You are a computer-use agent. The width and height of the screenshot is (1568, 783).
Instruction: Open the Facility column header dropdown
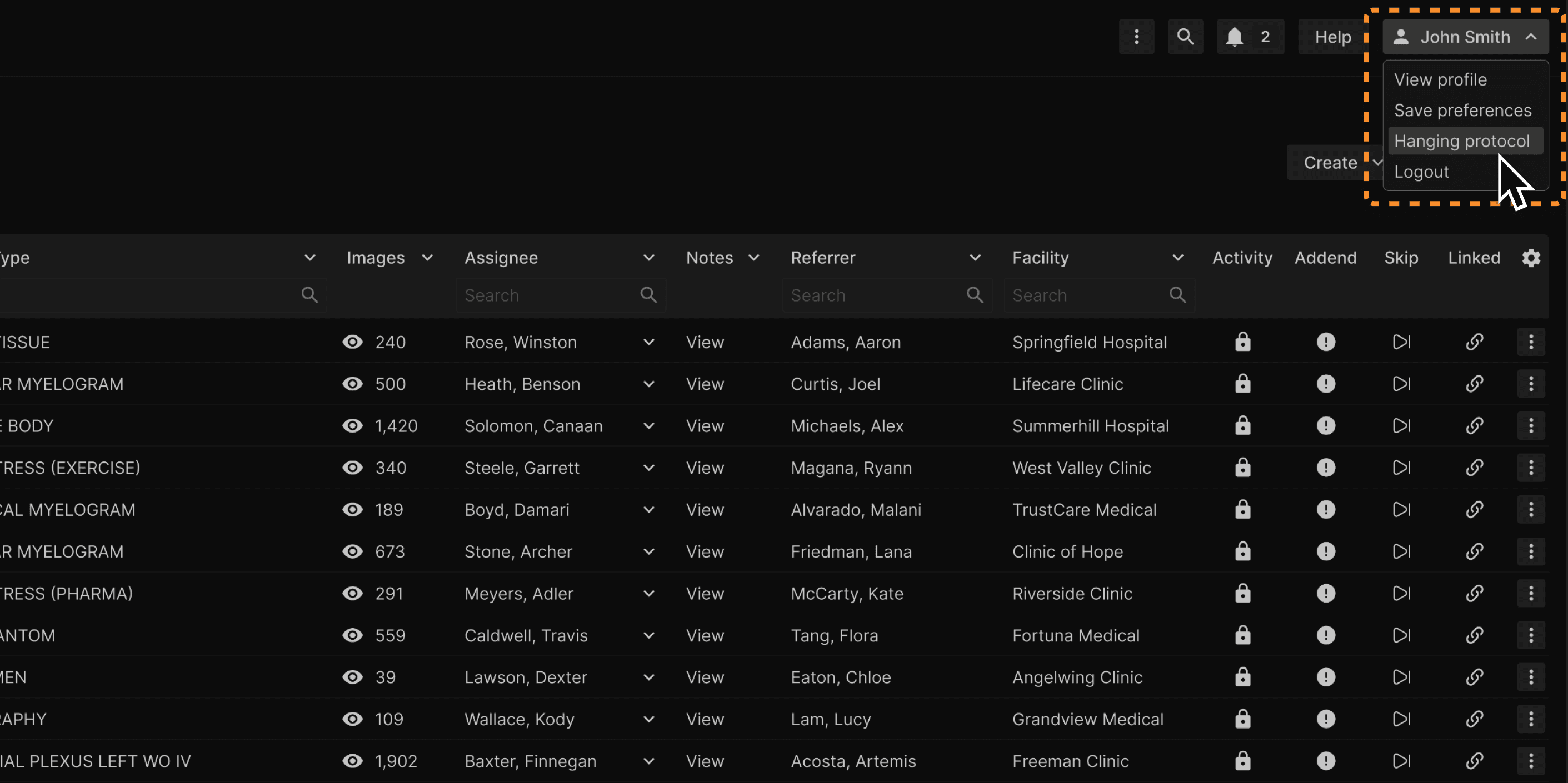click(1177, 258)
